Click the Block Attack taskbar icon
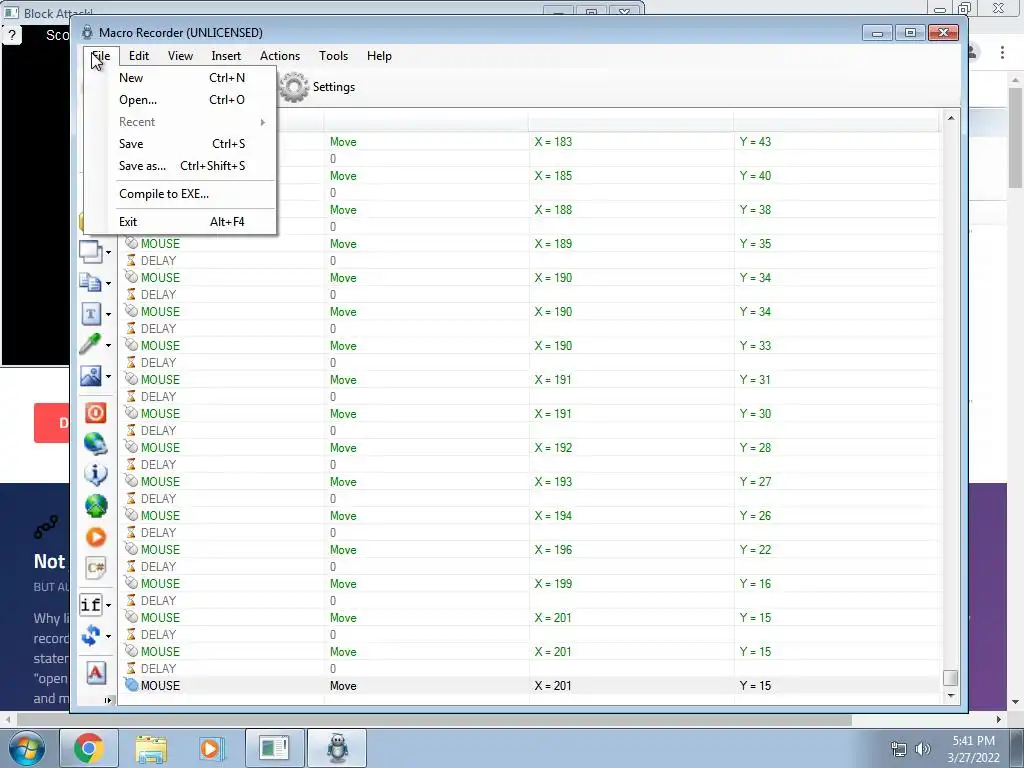1024x768 pixels. coord(274,748)
